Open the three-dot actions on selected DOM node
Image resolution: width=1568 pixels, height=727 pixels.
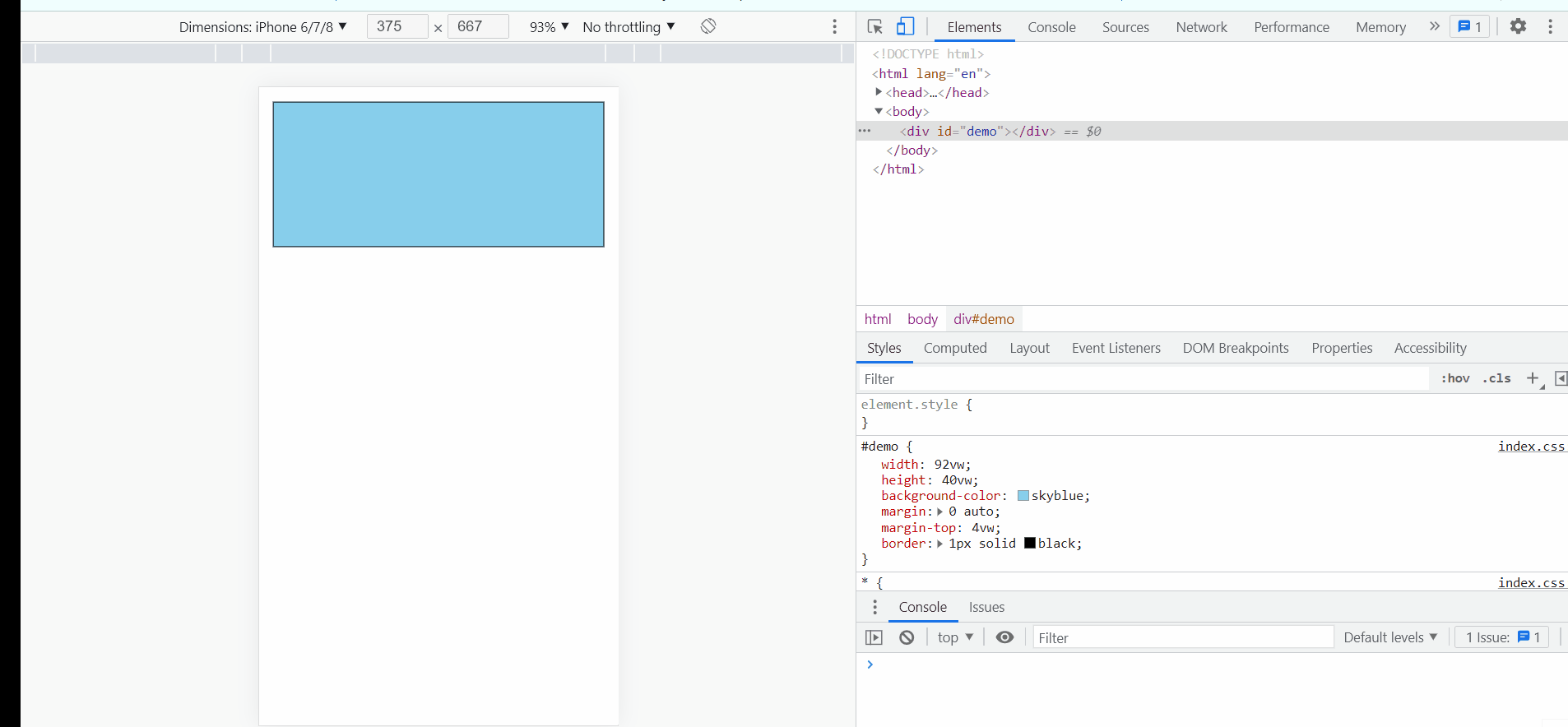click(x=865, y=131)
